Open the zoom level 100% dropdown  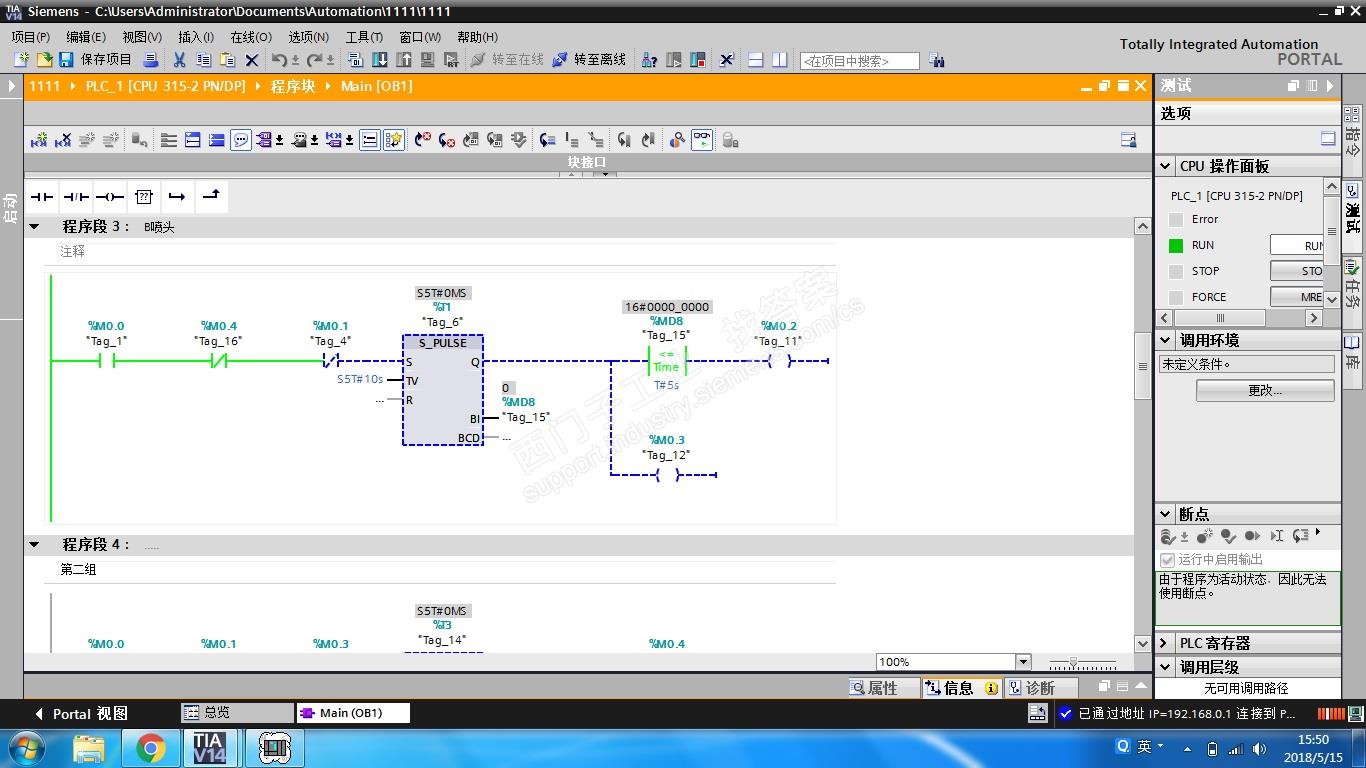tap(1022, 662)
